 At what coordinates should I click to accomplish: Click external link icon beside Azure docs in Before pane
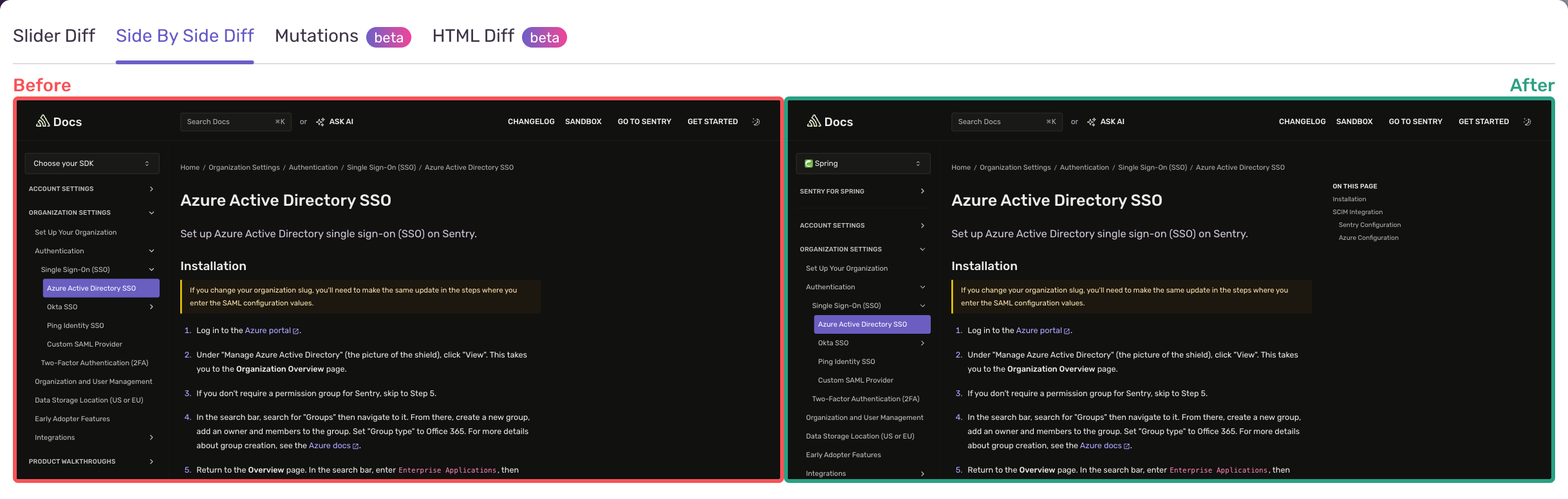coord(355,446)
